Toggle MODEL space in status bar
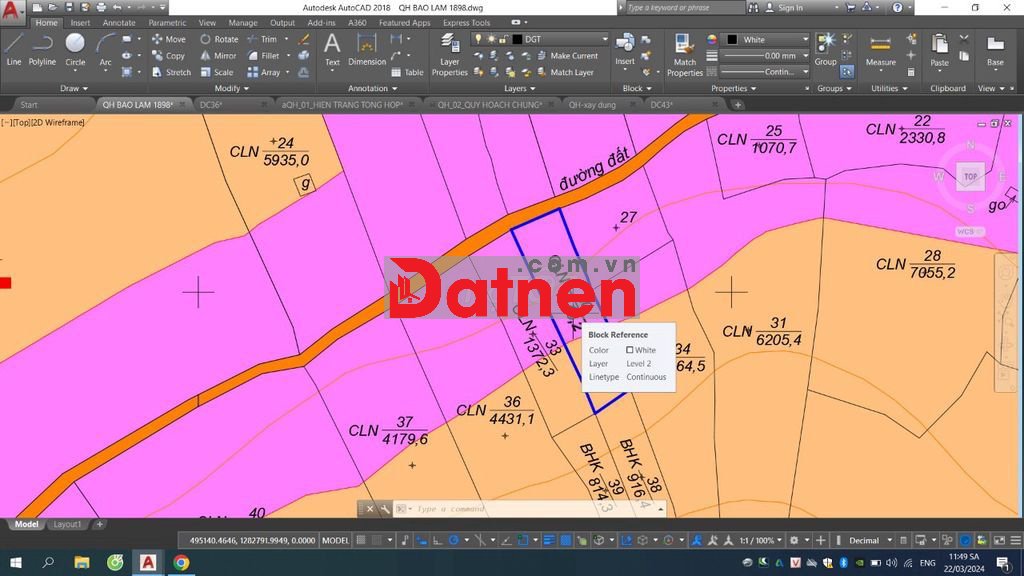The height and width of the screenshot is (576, 1024). [x=336, y=540]
